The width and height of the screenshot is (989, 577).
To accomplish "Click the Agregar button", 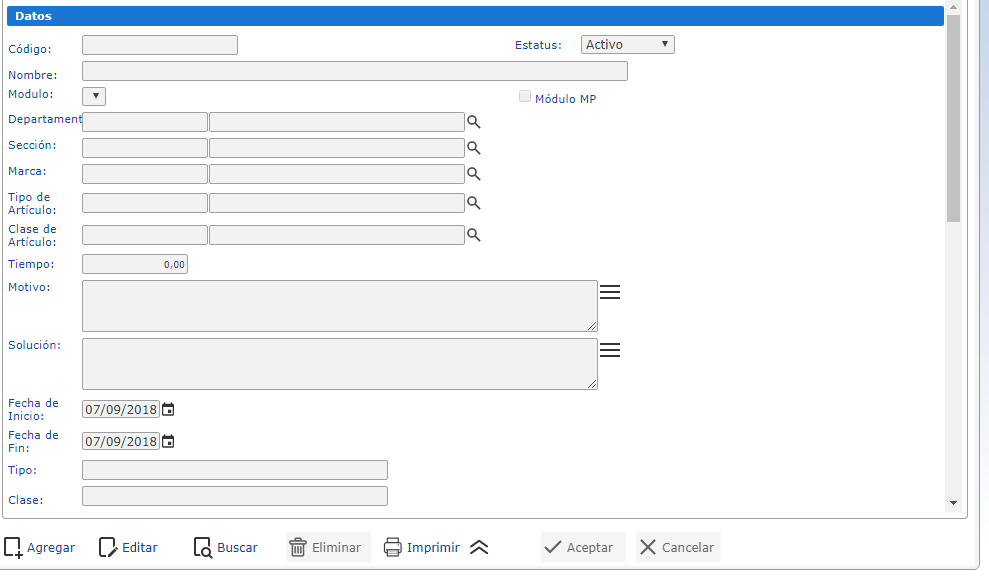I will pyautogui.click(x=40, y=547).
